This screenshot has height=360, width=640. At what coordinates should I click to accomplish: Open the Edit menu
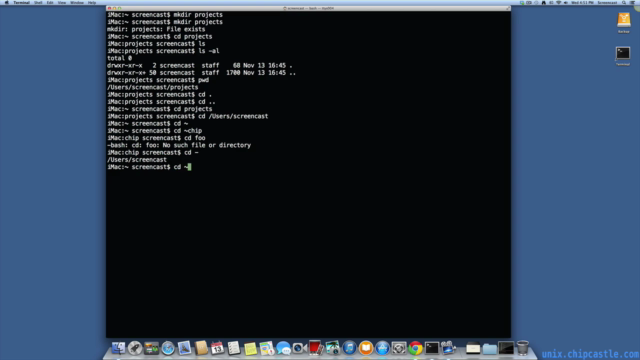coord(50,3)
